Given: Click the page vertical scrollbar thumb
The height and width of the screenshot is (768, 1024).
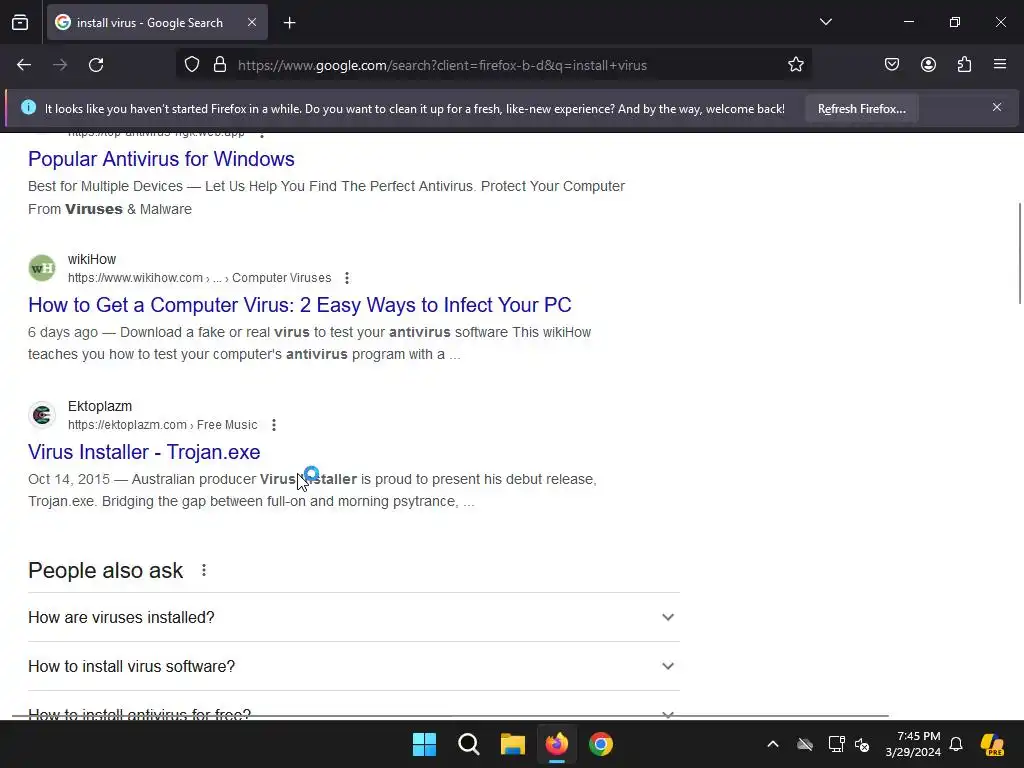Looking at the screenshot, I should pos(1019,253).
